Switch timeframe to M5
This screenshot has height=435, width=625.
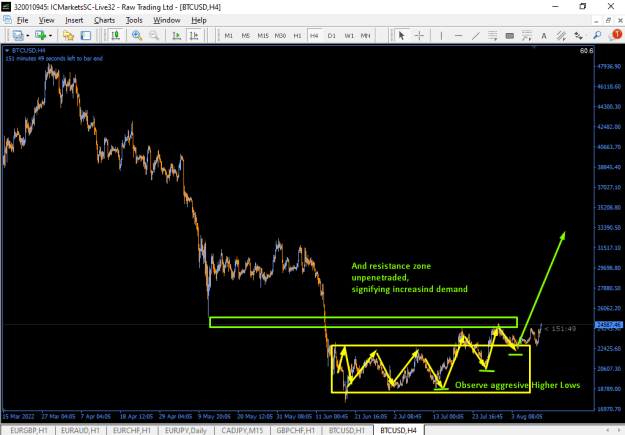click(x=246, y=35)
